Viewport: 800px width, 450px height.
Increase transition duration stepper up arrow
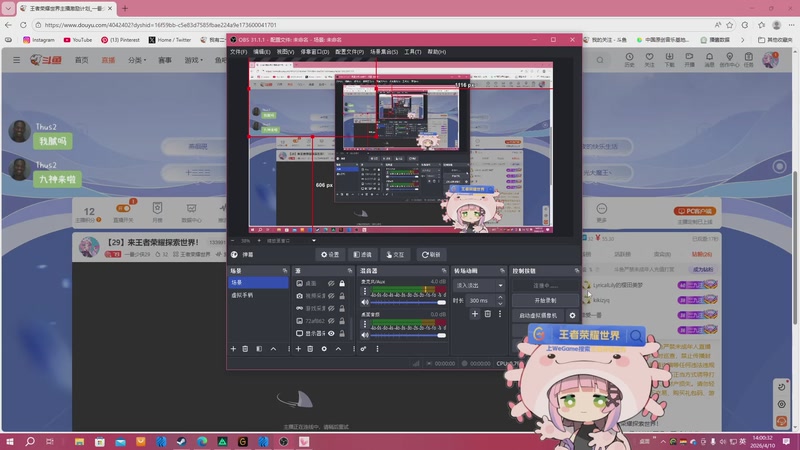coord(500,297)
